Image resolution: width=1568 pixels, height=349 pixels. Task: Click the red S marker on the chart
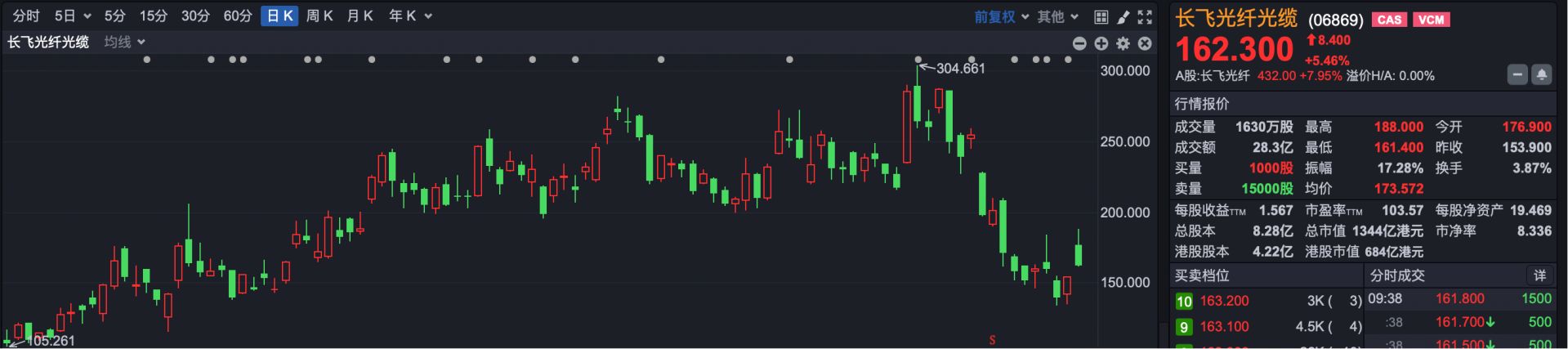point(992,340)
